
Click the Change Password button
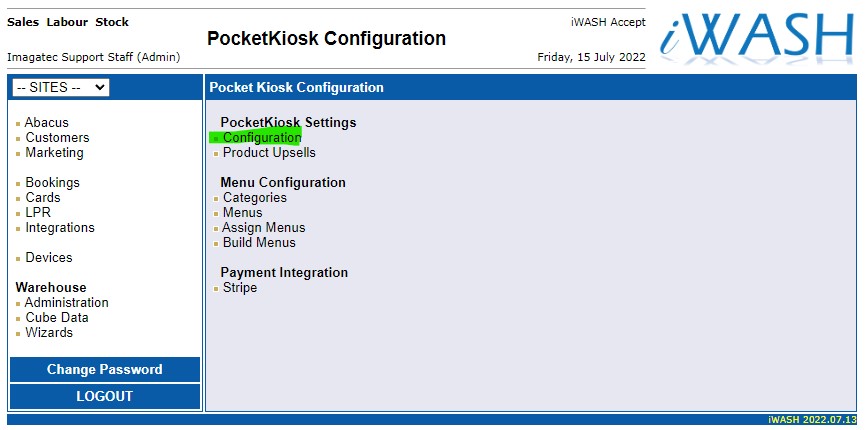pos(104,370)
